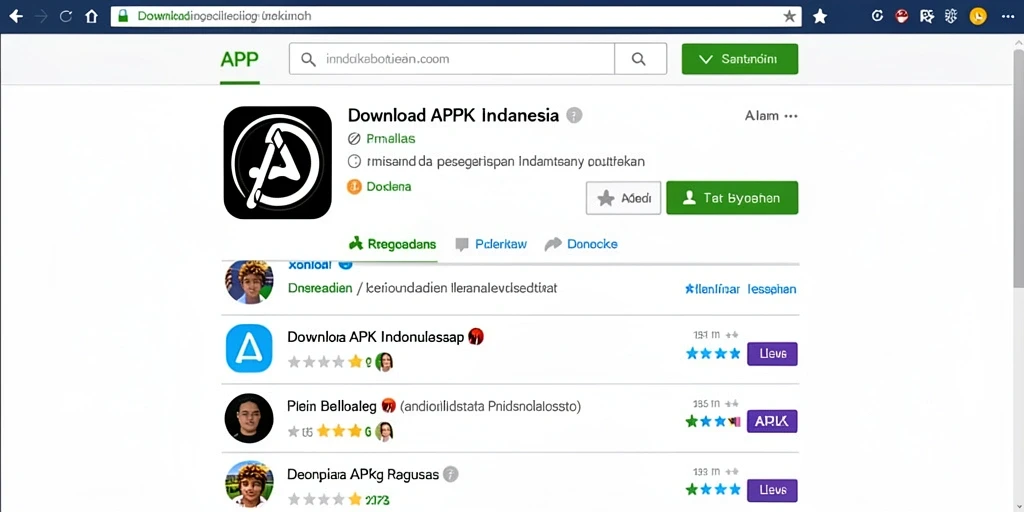Click the blue A app icon
The height and width of the screenshot is (512, 1024).
pos(249,348)
